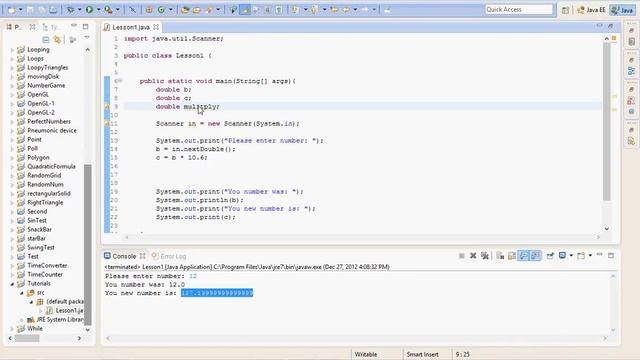
Task: Click Previous Annotation arrow icon
Action: click(314, 9)
